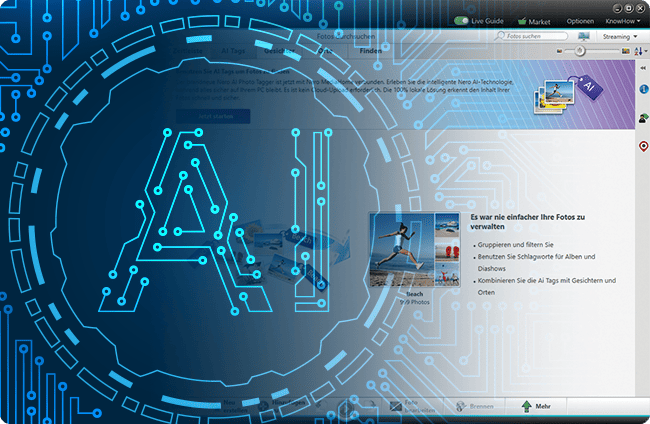The height and width of the screenshot is (424, 650).
Task: Open the faces person icon in sidebar
Action: 641,118
